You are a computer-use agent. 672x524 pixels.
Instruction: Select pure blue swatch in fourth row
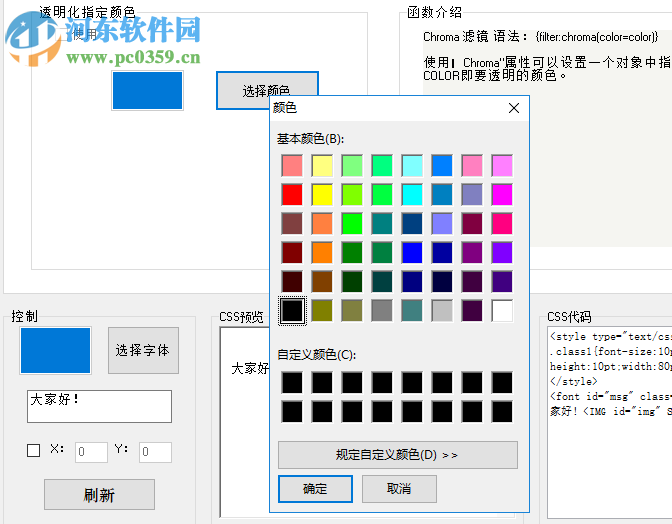(412, 253)
